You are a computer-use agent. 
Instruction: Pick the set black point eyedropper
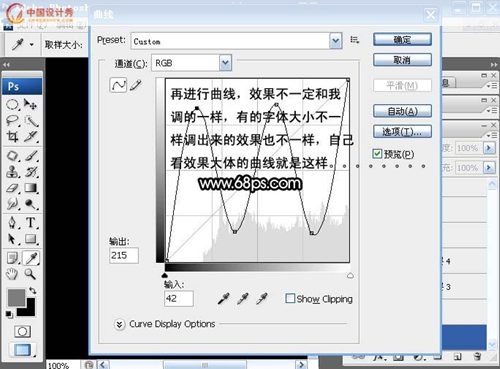pyautogui.click(x=224, y=298)
